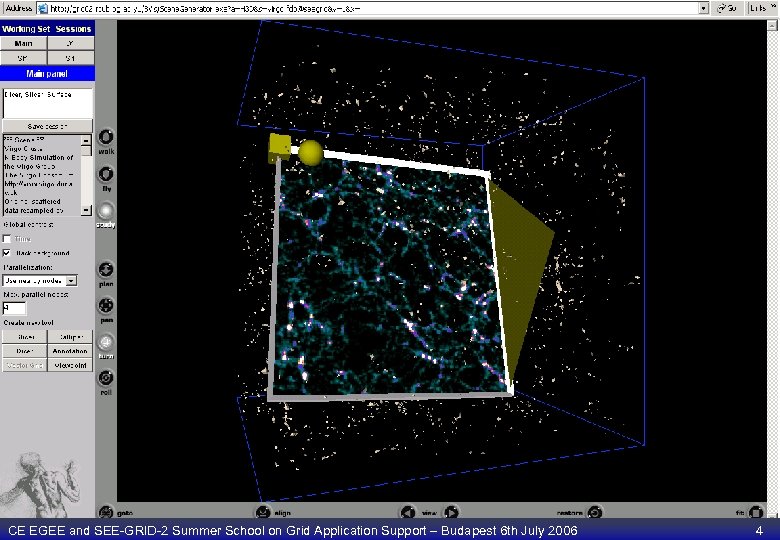Select the study navigation mode icon
This screenshot has width=780, height=540.
click(x=105, y=211)
